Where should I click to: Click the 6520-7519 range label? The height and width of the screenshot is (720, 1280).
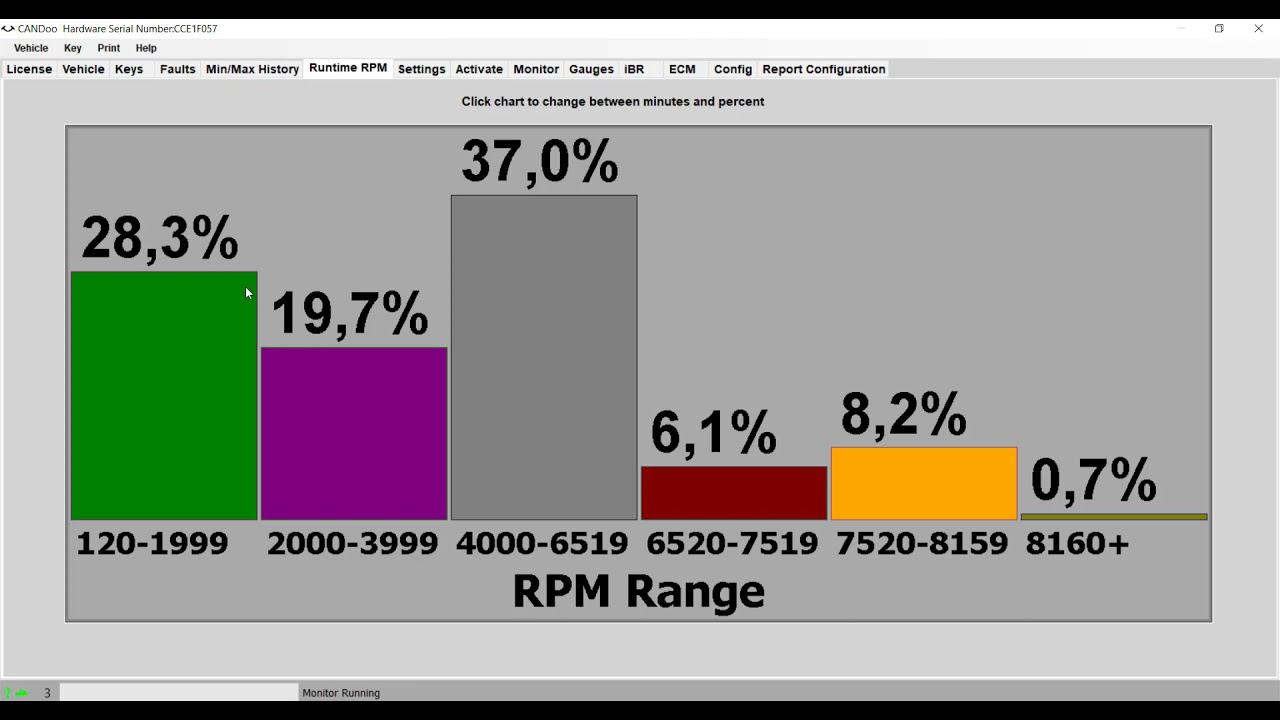(732, 543)
